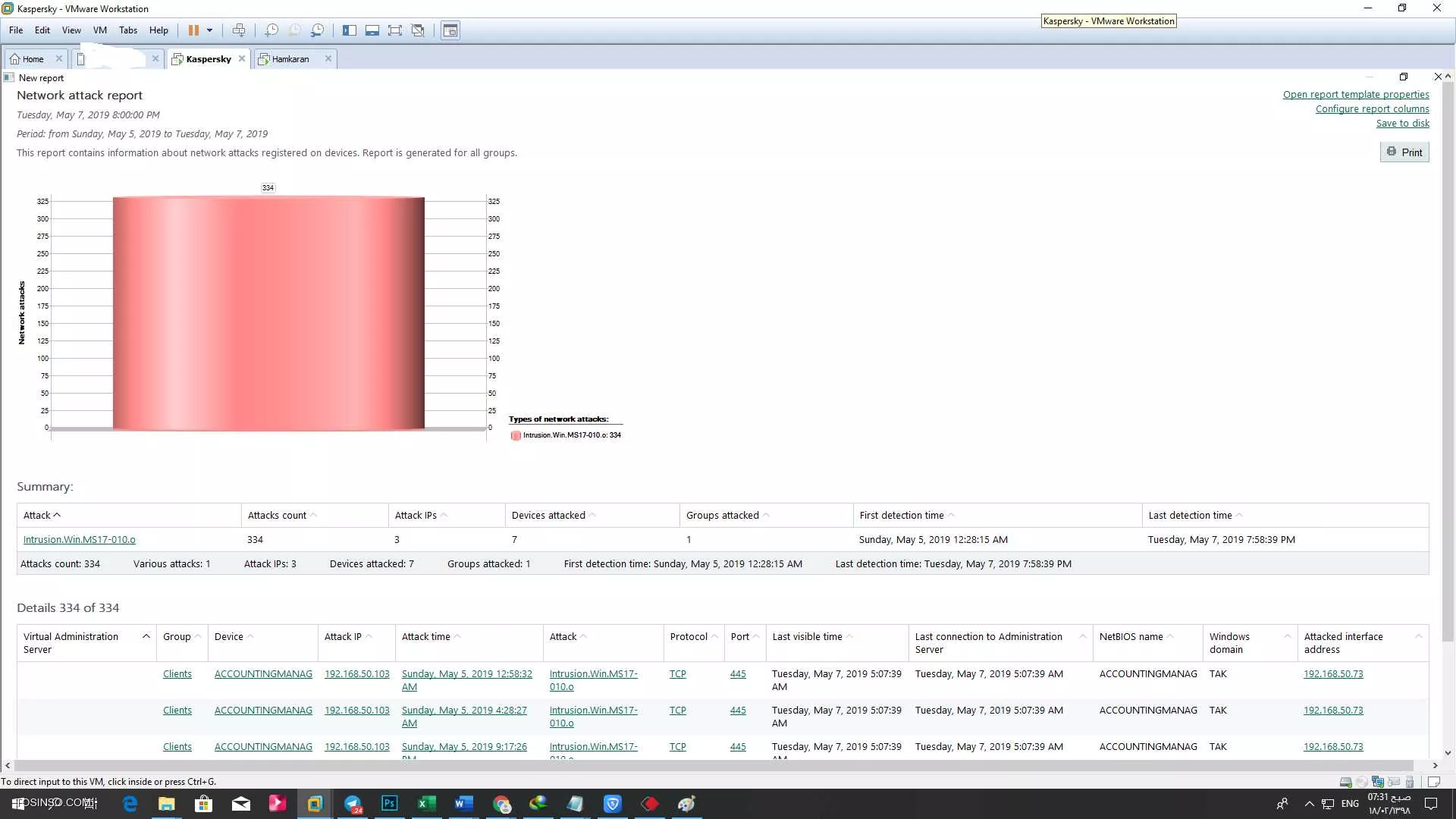Open Telegram from taskbar
Image resolution: width=1456 pixels, height=819 pixels.
coord(353,804)
